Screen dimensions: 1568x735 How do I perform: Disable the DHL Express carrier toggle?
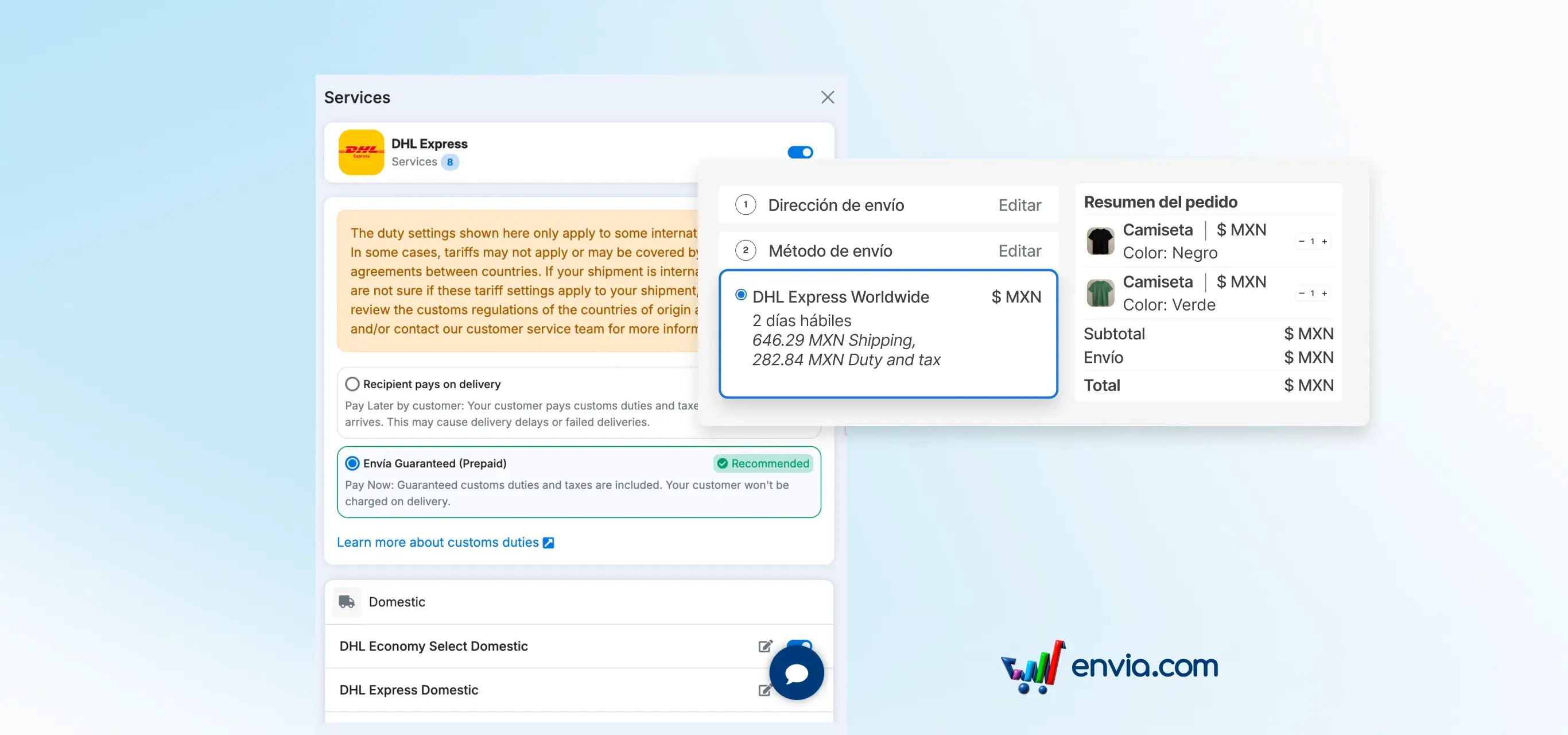(800, 152)
